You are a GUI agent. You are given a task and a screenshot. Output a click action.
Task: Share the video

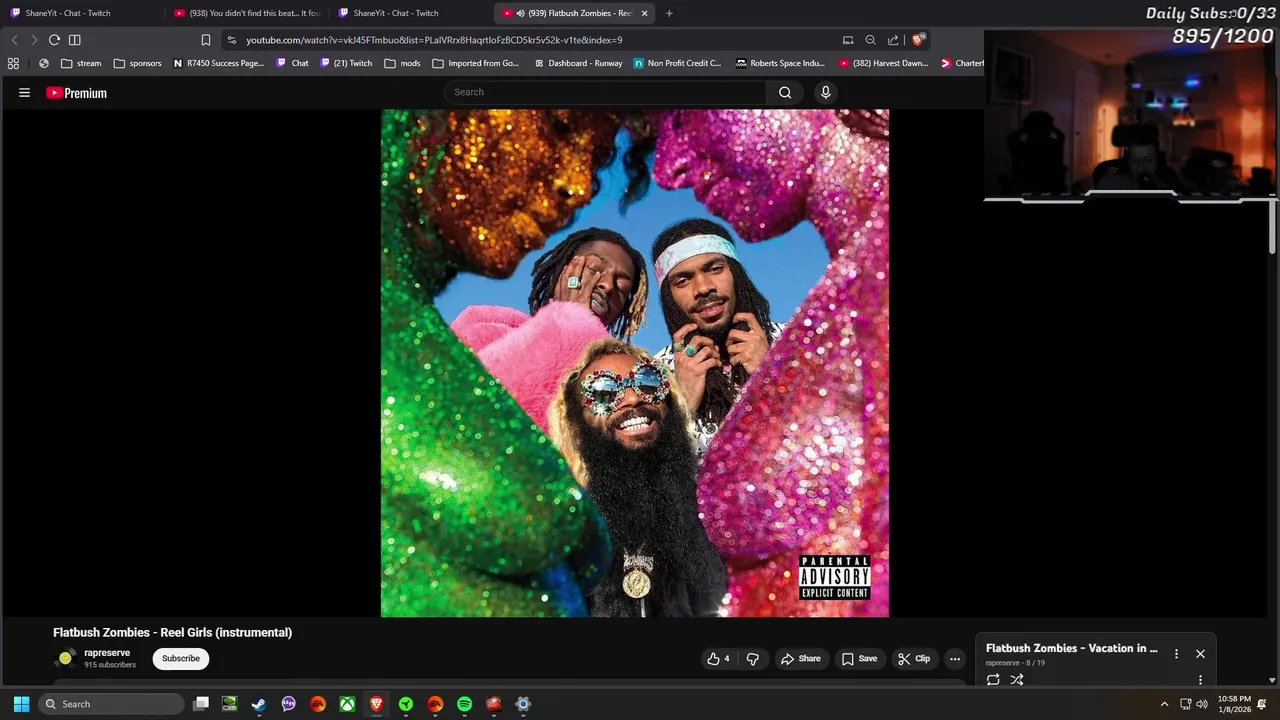800,658
